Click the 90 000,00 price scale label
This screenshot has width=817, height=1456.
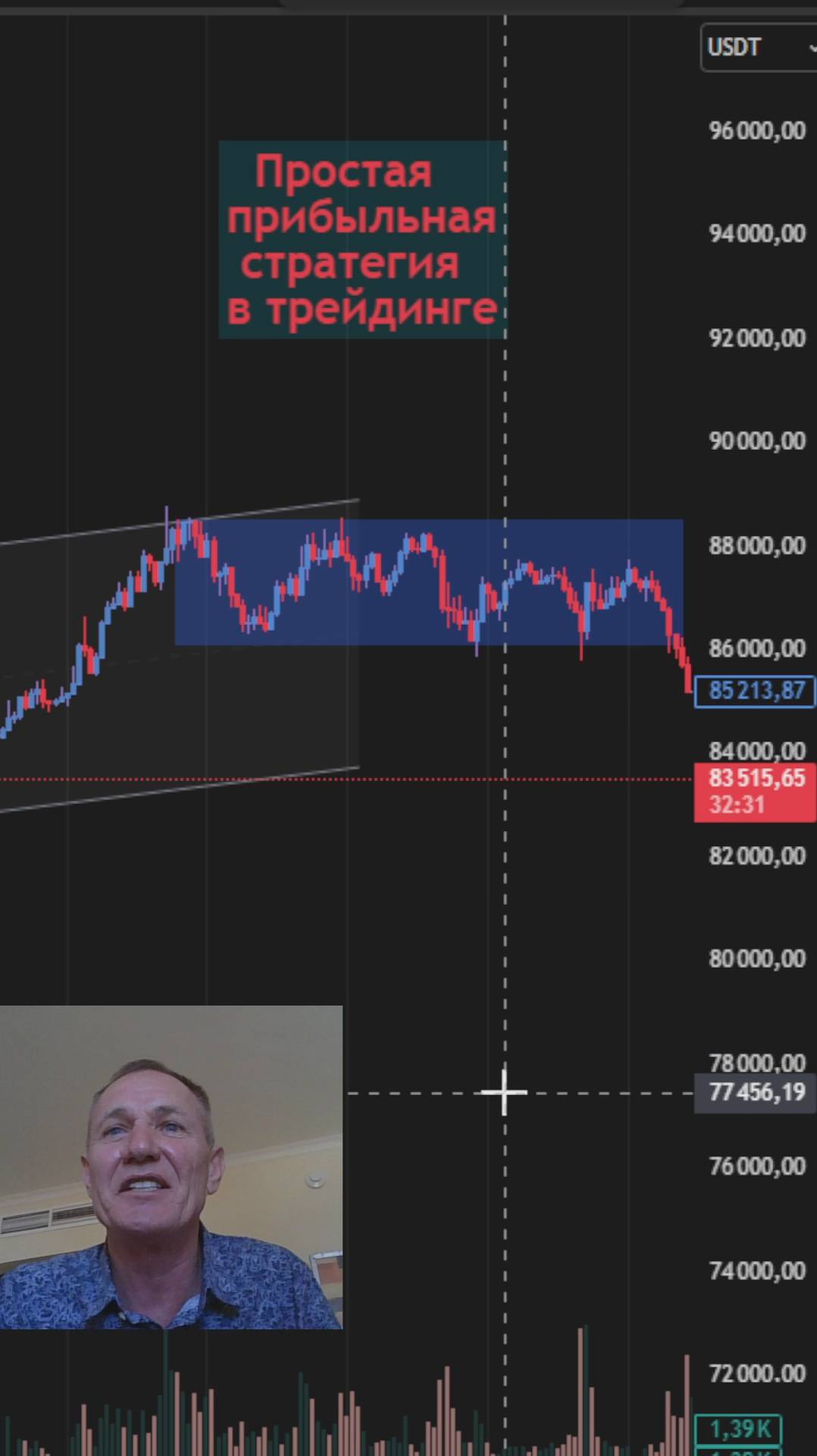757,441
